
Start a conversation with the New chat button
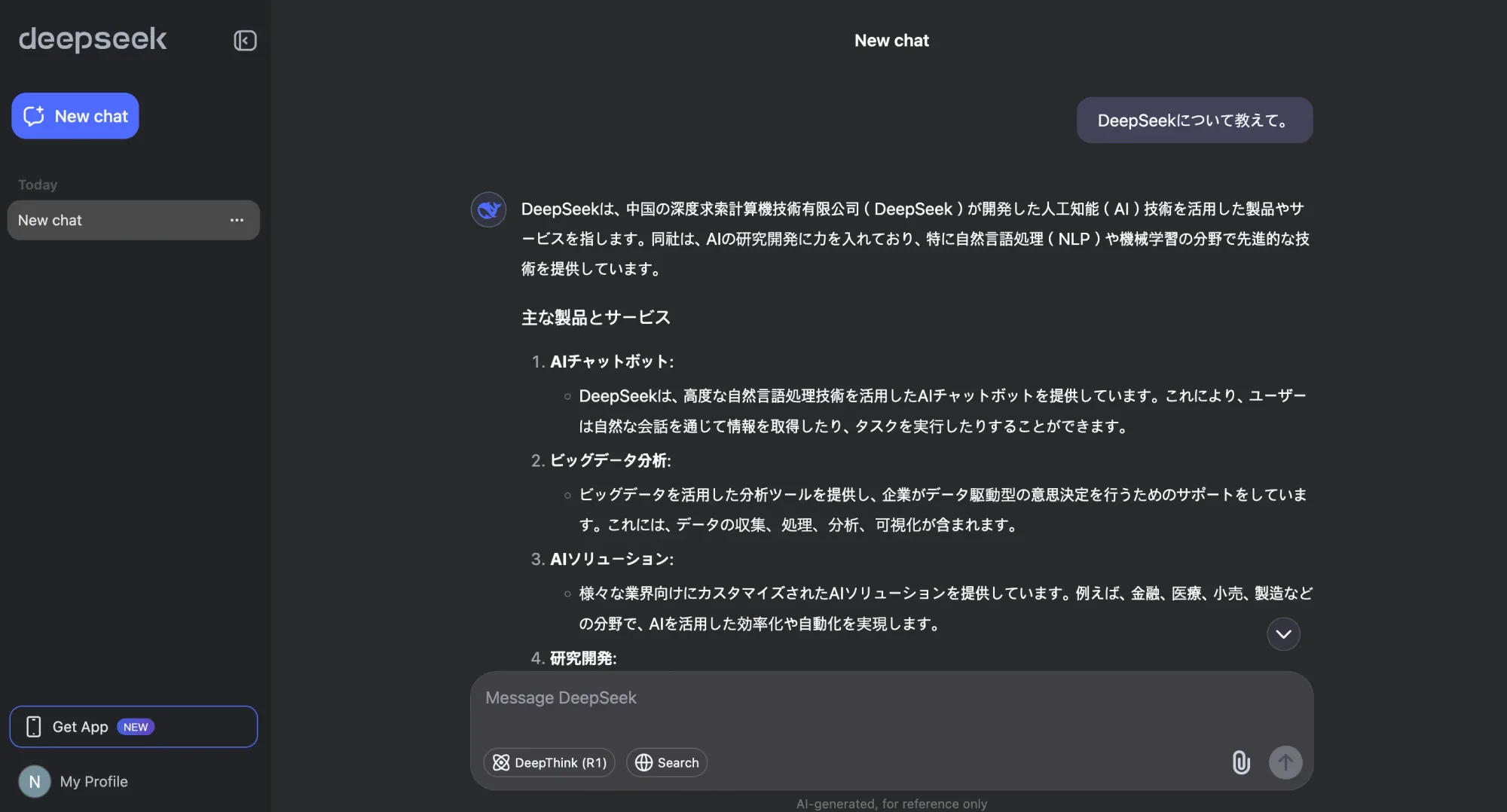75,116
